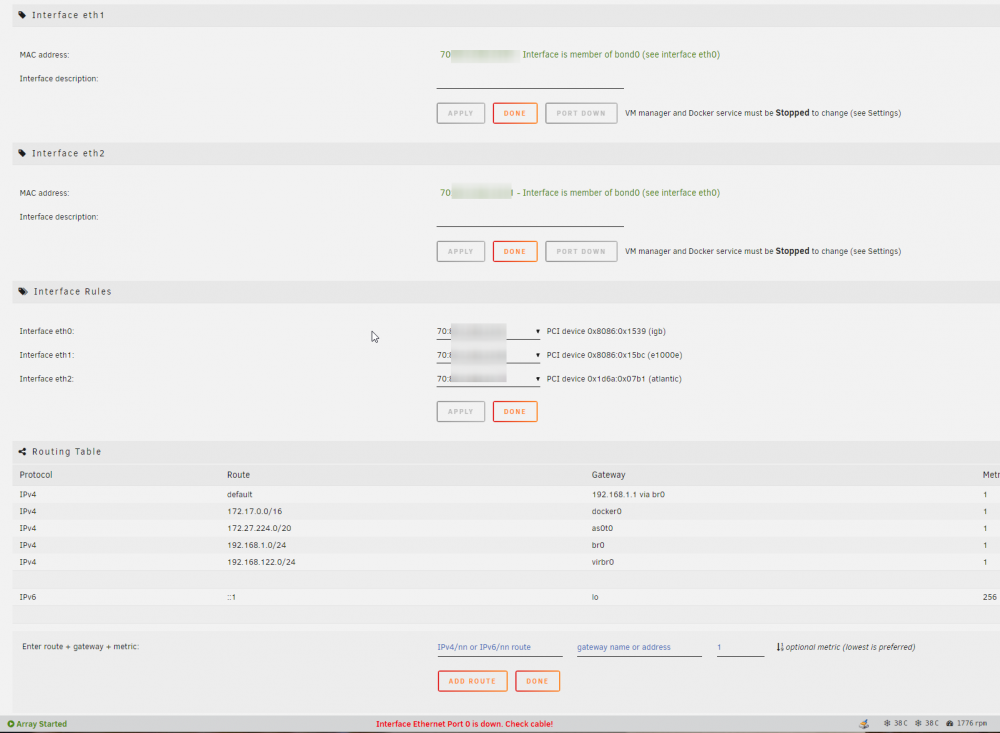Viewport: 1000px width, 733px height.
Task: Click the 1776 rpm fan reading
Action: (971, 723)
